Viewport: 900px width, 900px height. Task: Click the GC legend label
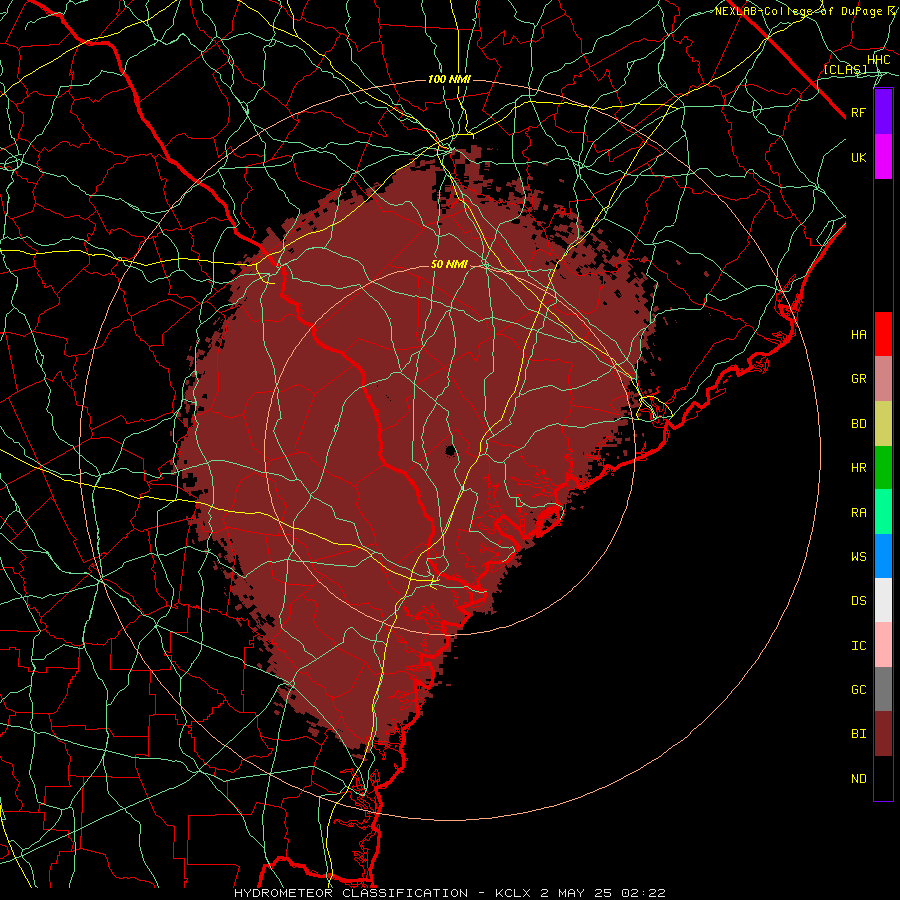pyautogui.click(x=858, y=690)
